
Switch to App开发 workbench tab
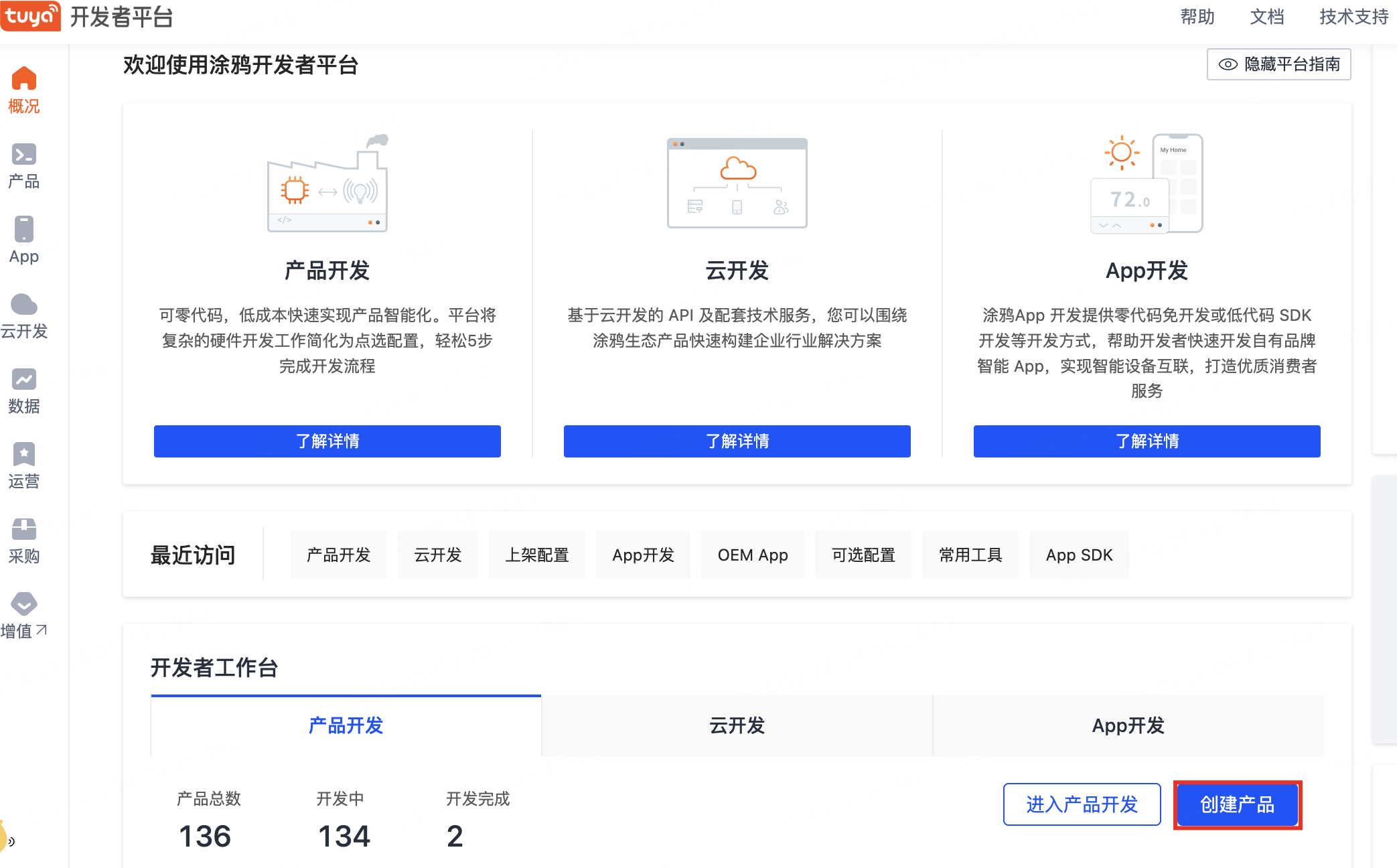[x=1128, y=725]
